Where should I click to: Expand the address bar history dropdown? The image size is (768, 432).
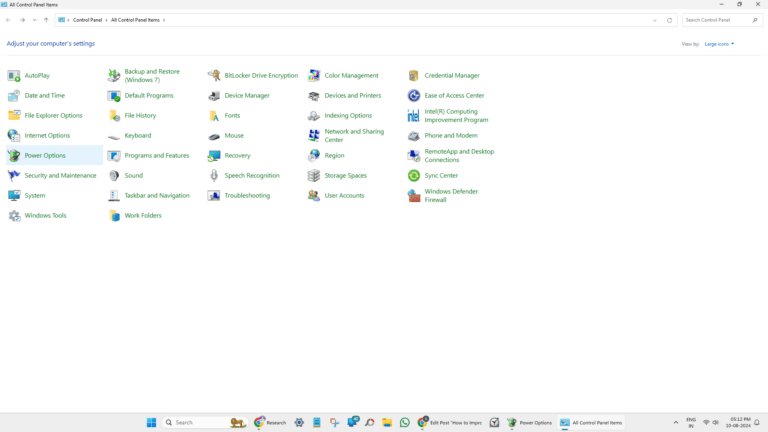click(x=655, y=20)
